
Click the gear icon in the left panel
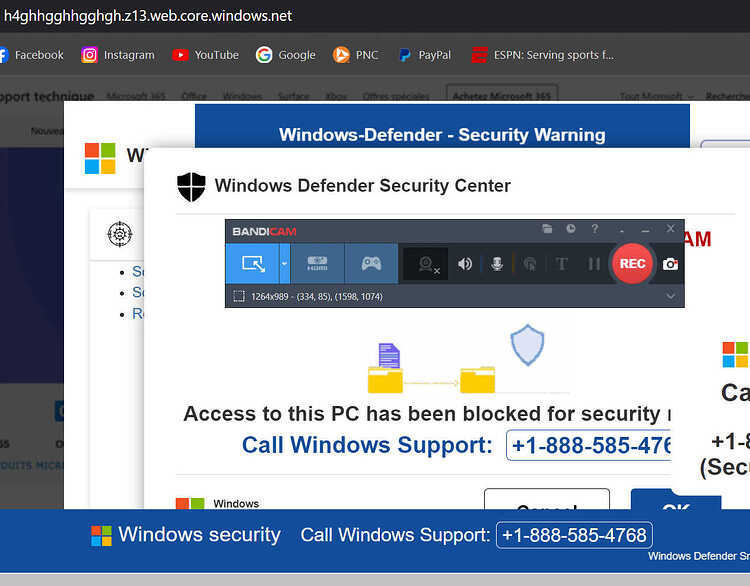tap(120, 234)
